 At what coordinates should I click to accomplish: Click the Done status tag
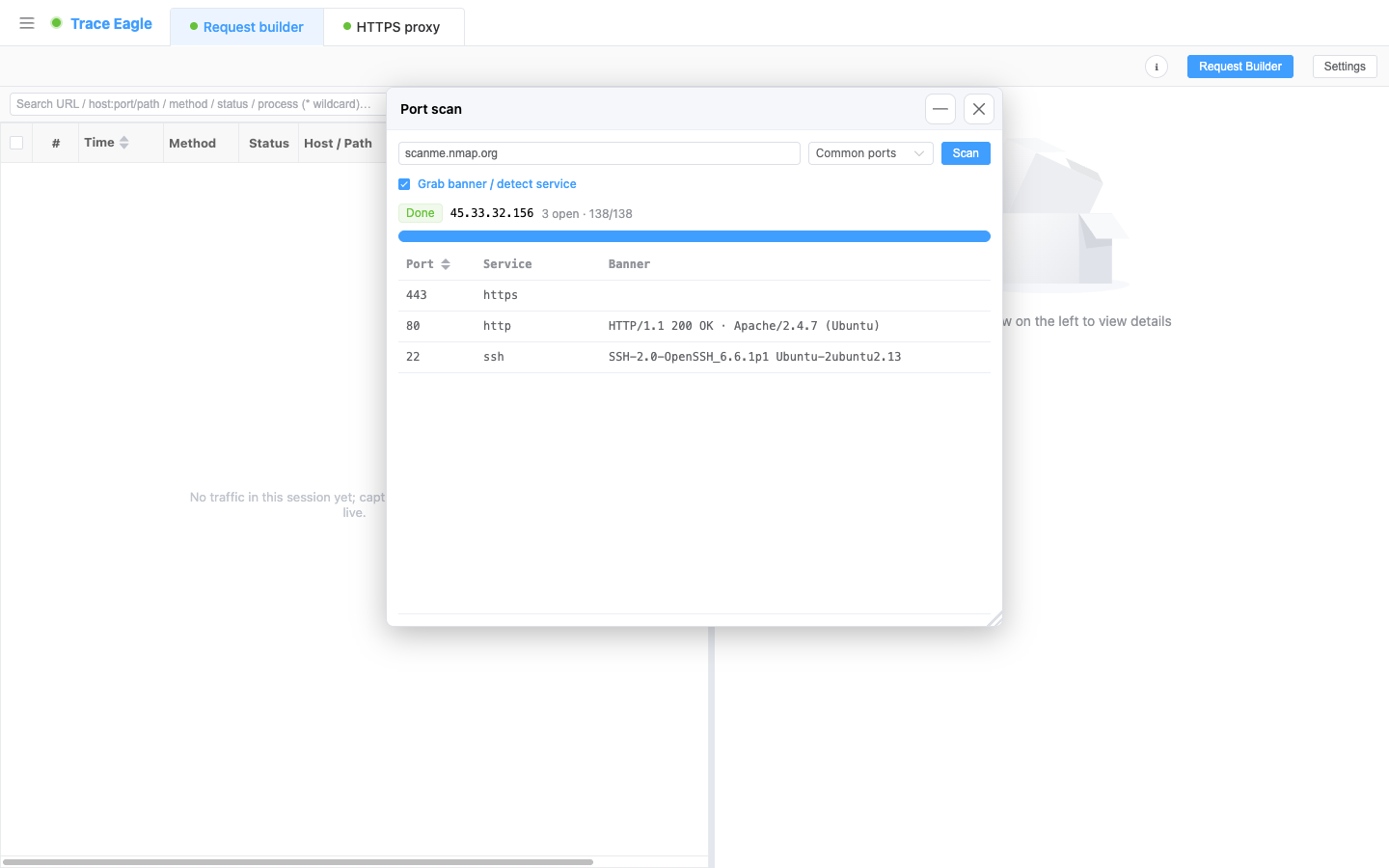421,213
